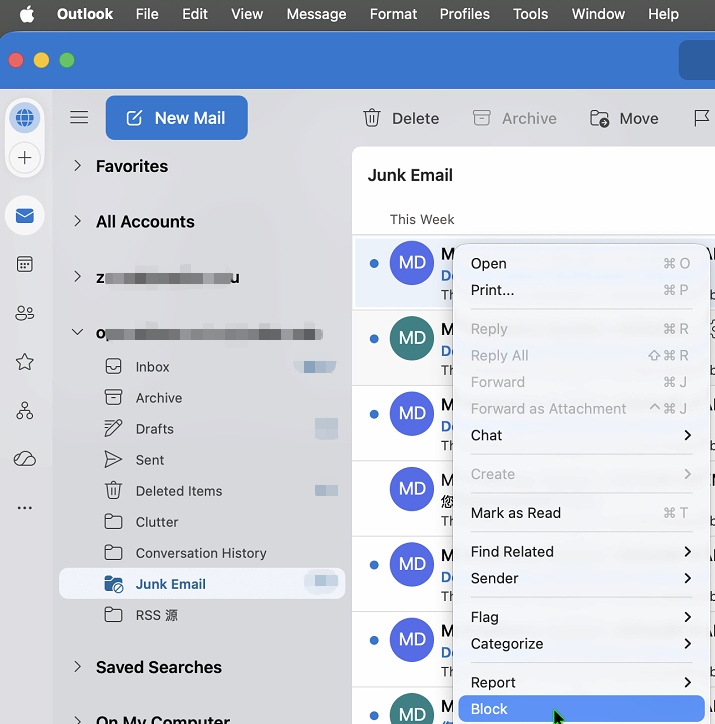
Task: Show more apps via ellipsis icon
Action: pos(25,508)
